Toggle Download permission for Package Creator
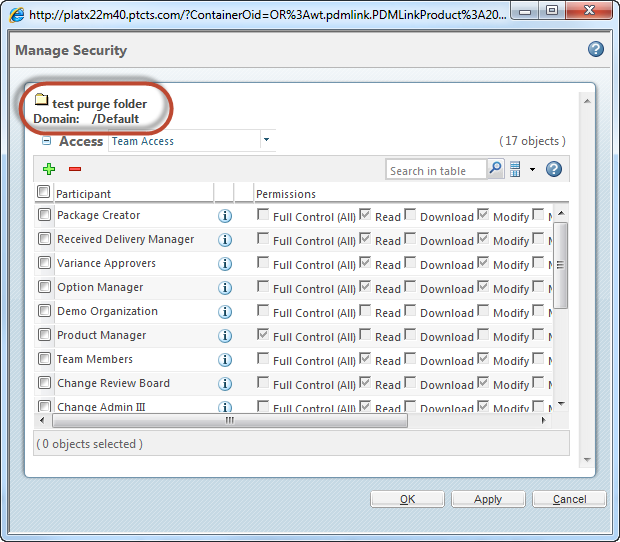 coord(410,214)
